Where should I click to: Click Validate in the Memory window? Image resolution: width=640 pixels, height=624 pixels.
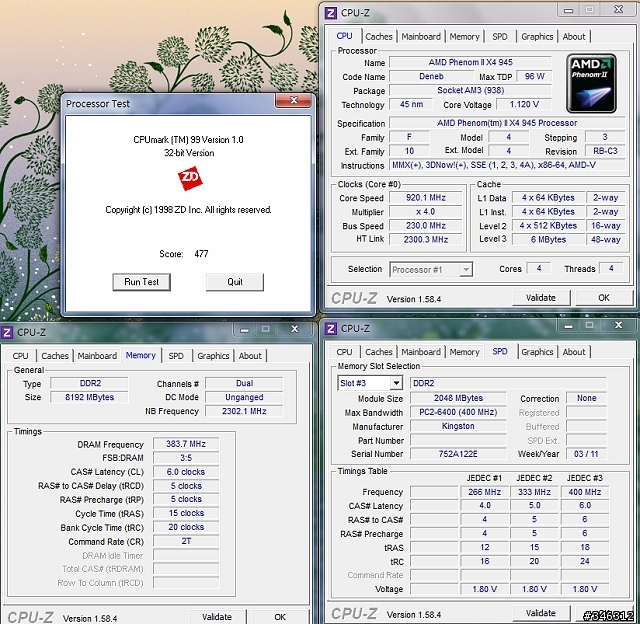217,616
